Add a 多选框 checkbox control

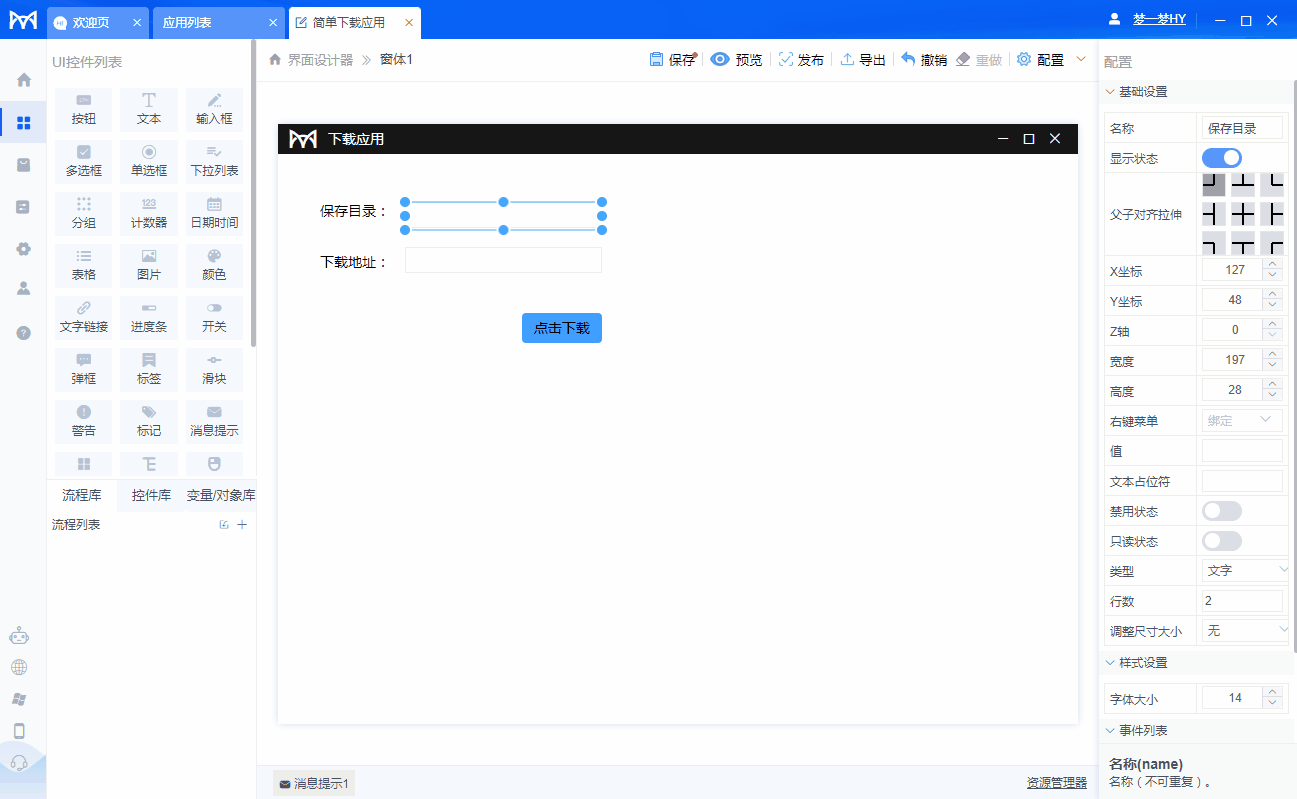point(84,161)
